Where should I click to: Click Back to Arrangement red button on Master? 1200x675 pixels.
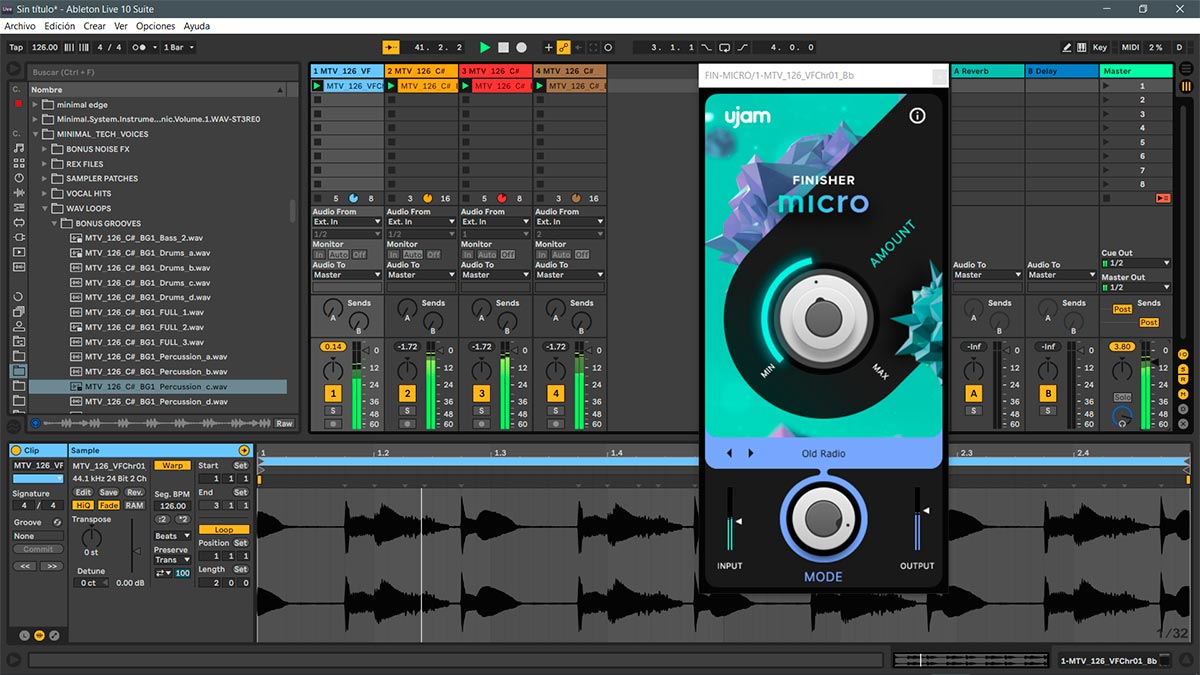pos(1162,198)
